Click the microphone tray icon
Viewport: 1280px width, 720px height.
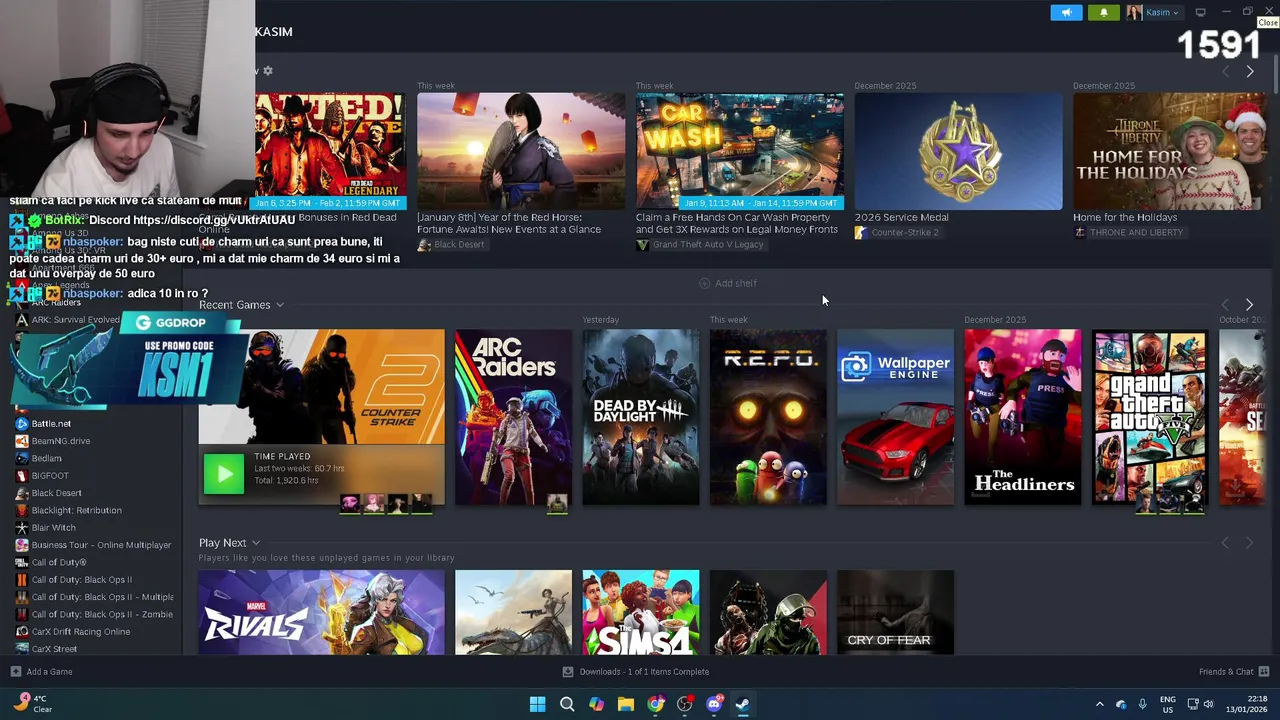[1142, 704]
